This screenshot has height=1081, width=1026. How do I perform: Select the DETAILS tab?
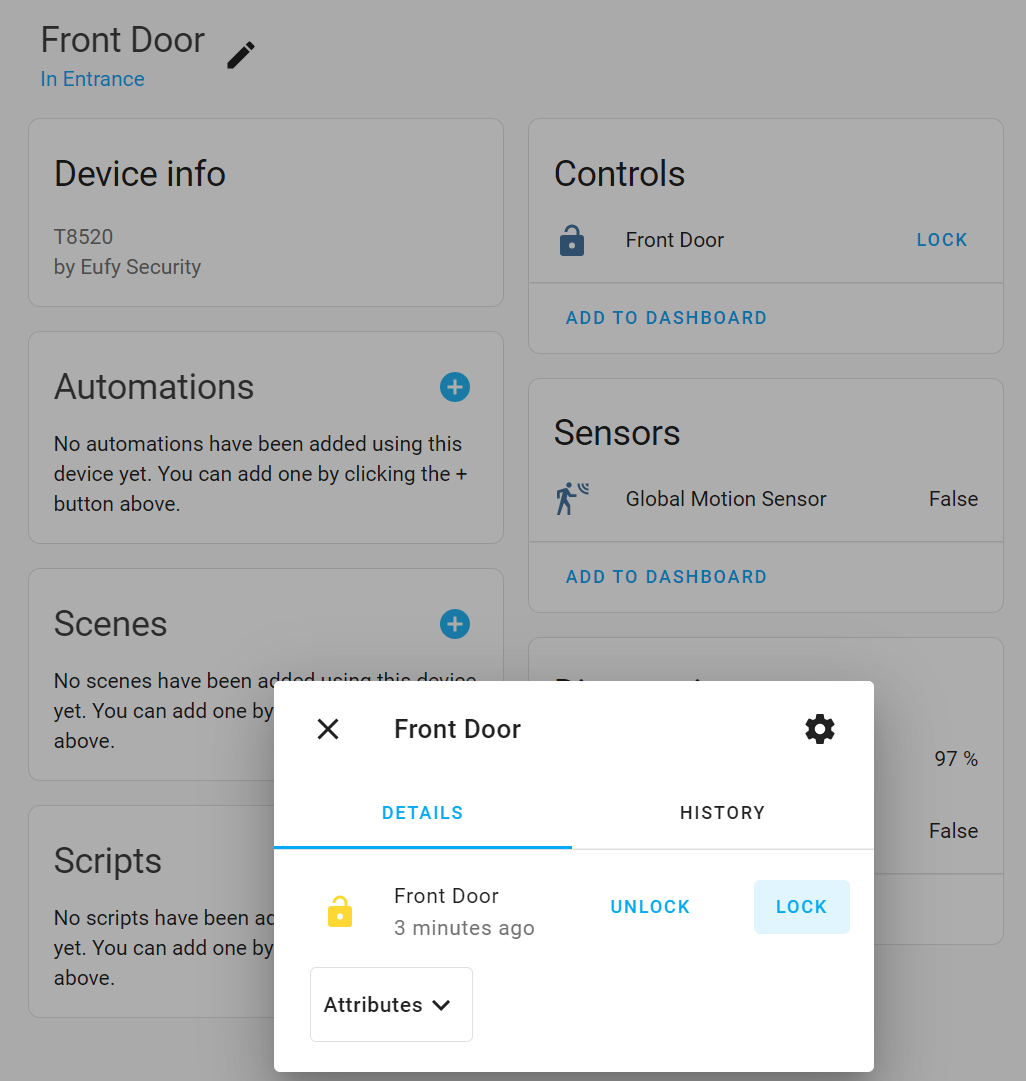pos(422,812)
